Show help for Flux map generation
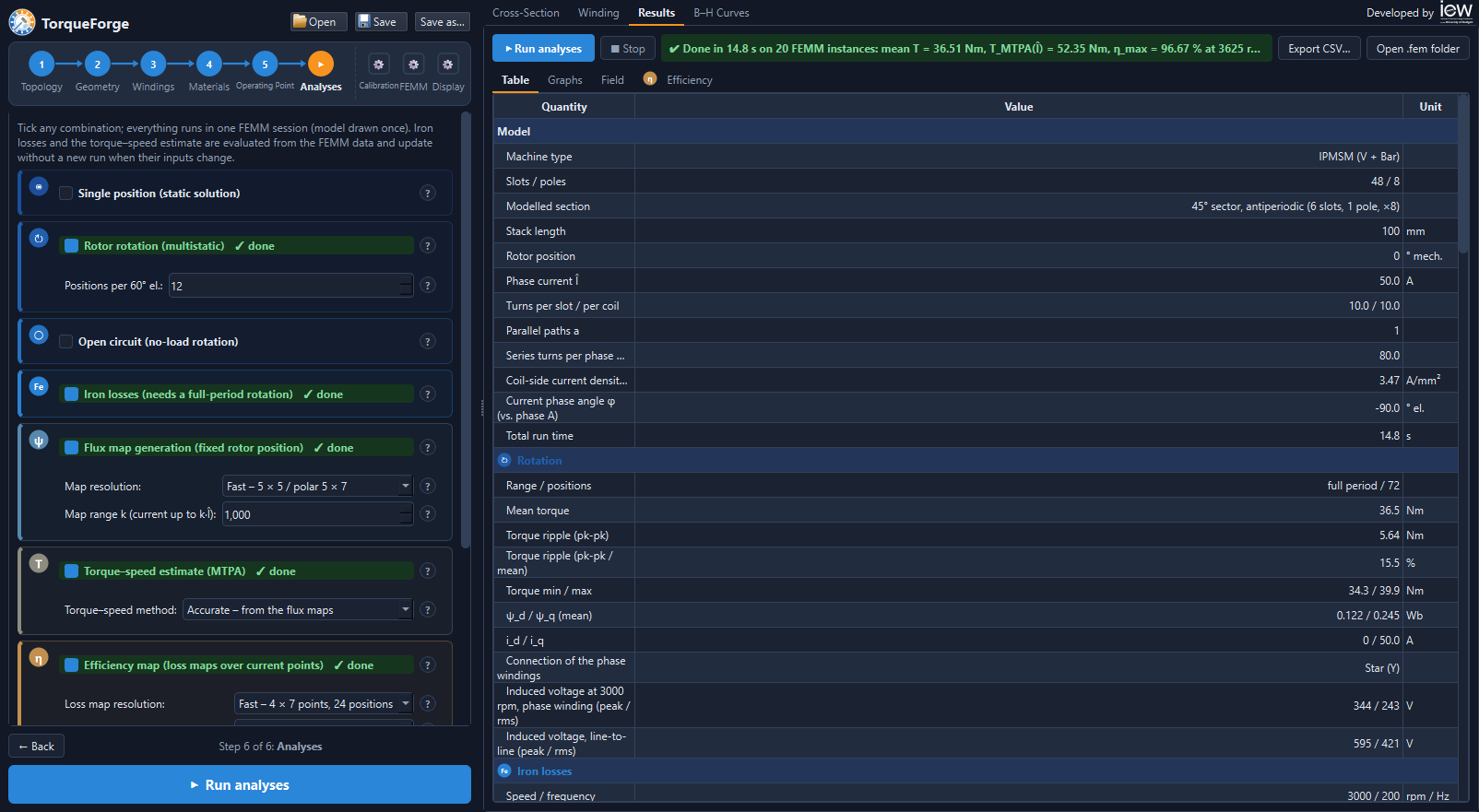 428,448
